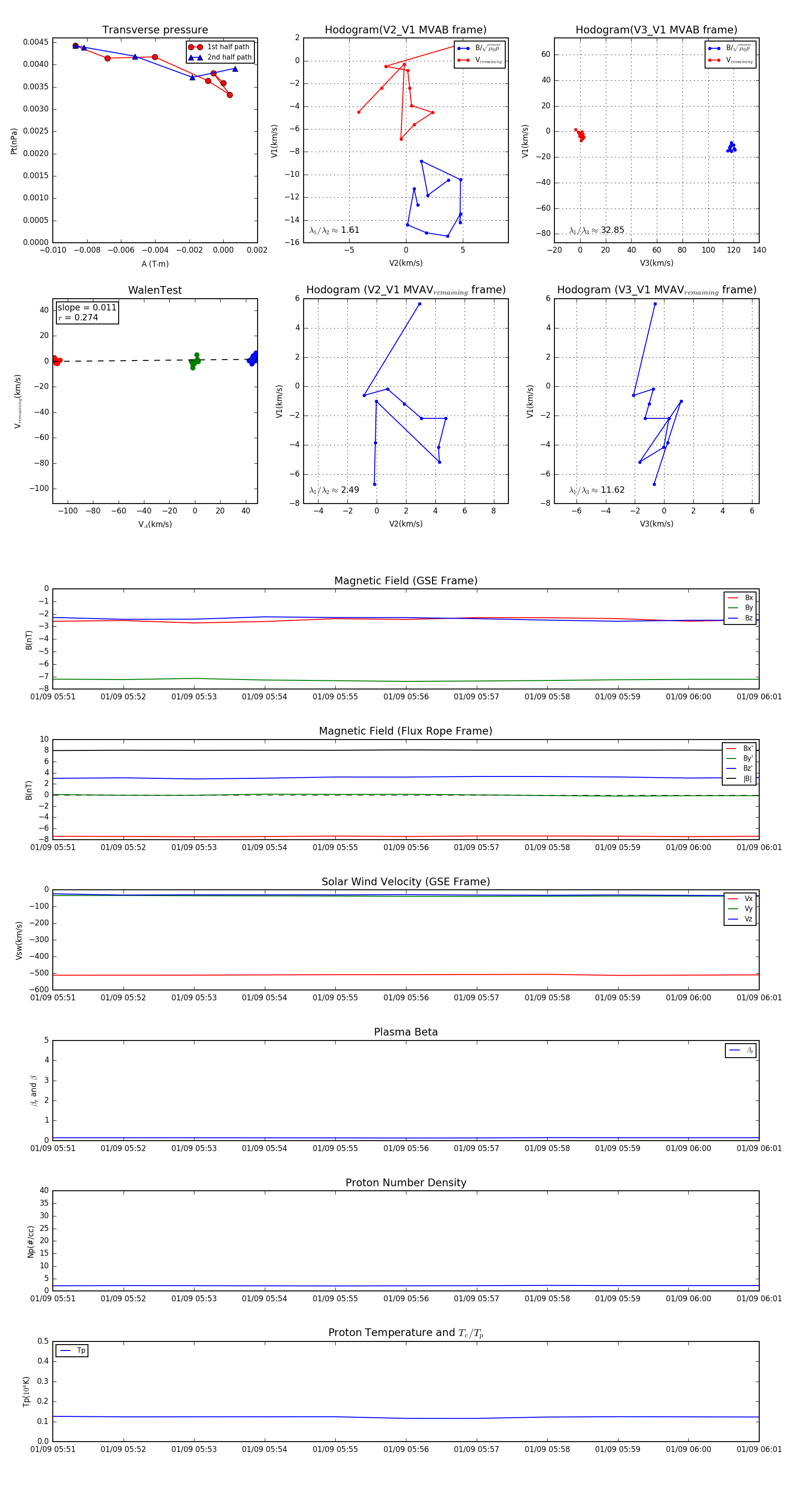812x1489 pixels.
Task: Click the "Np(#/cc)" y-axis label
Action: pyautogui.click(x=31, y=1241)
